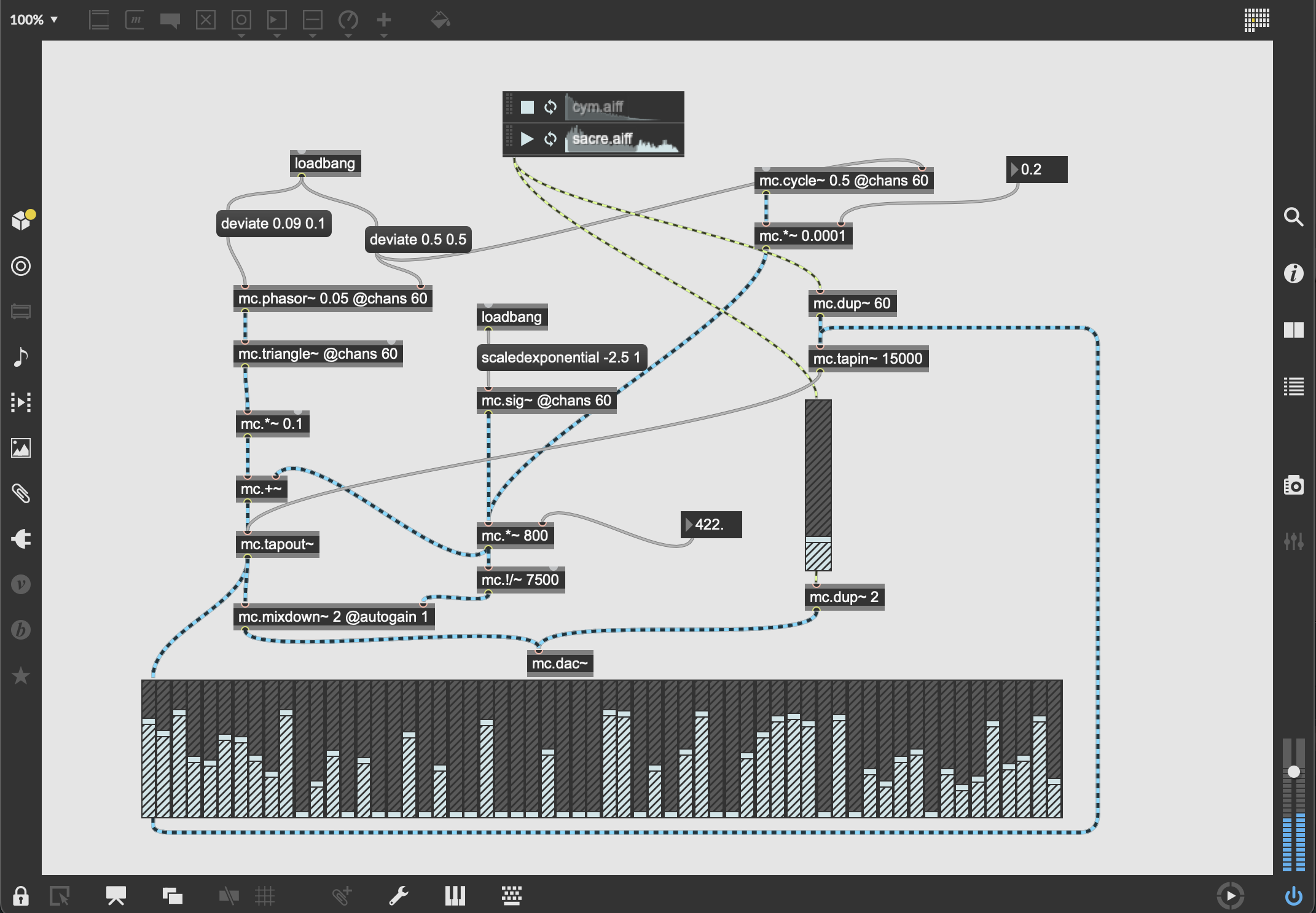Open the reference book in right sidebar
The width and height of the screenshot is (1316, 913).
tap(1294, 330)
